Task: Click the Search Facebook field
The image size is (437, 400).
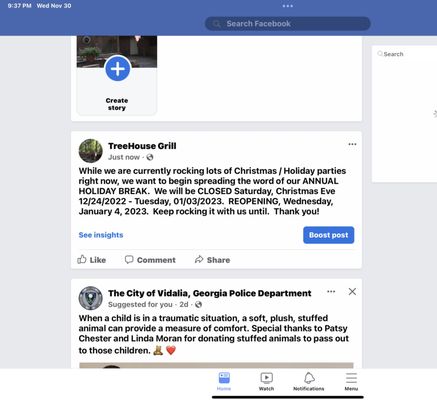Action: 288,24
